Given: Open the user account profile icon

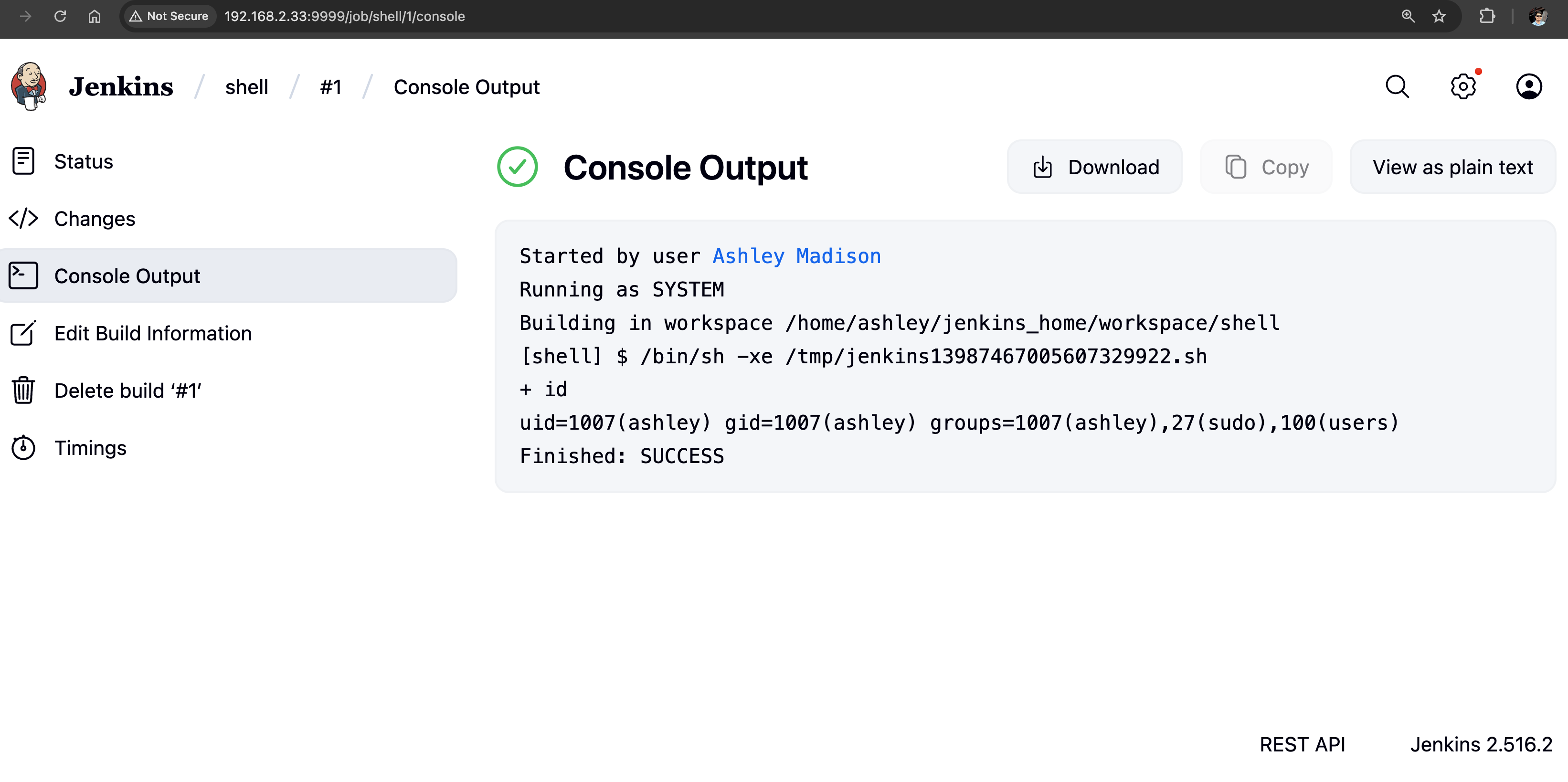Looking at the screenshot, I should click(1528, 86).
